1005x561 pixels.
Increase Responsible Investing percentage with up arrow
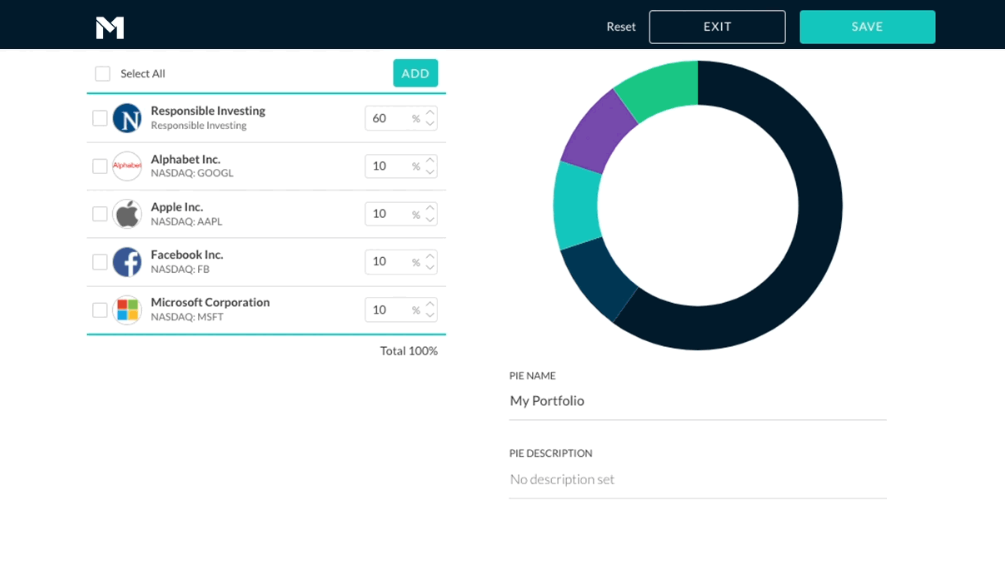pyautogui.click(x=430, y=113)
